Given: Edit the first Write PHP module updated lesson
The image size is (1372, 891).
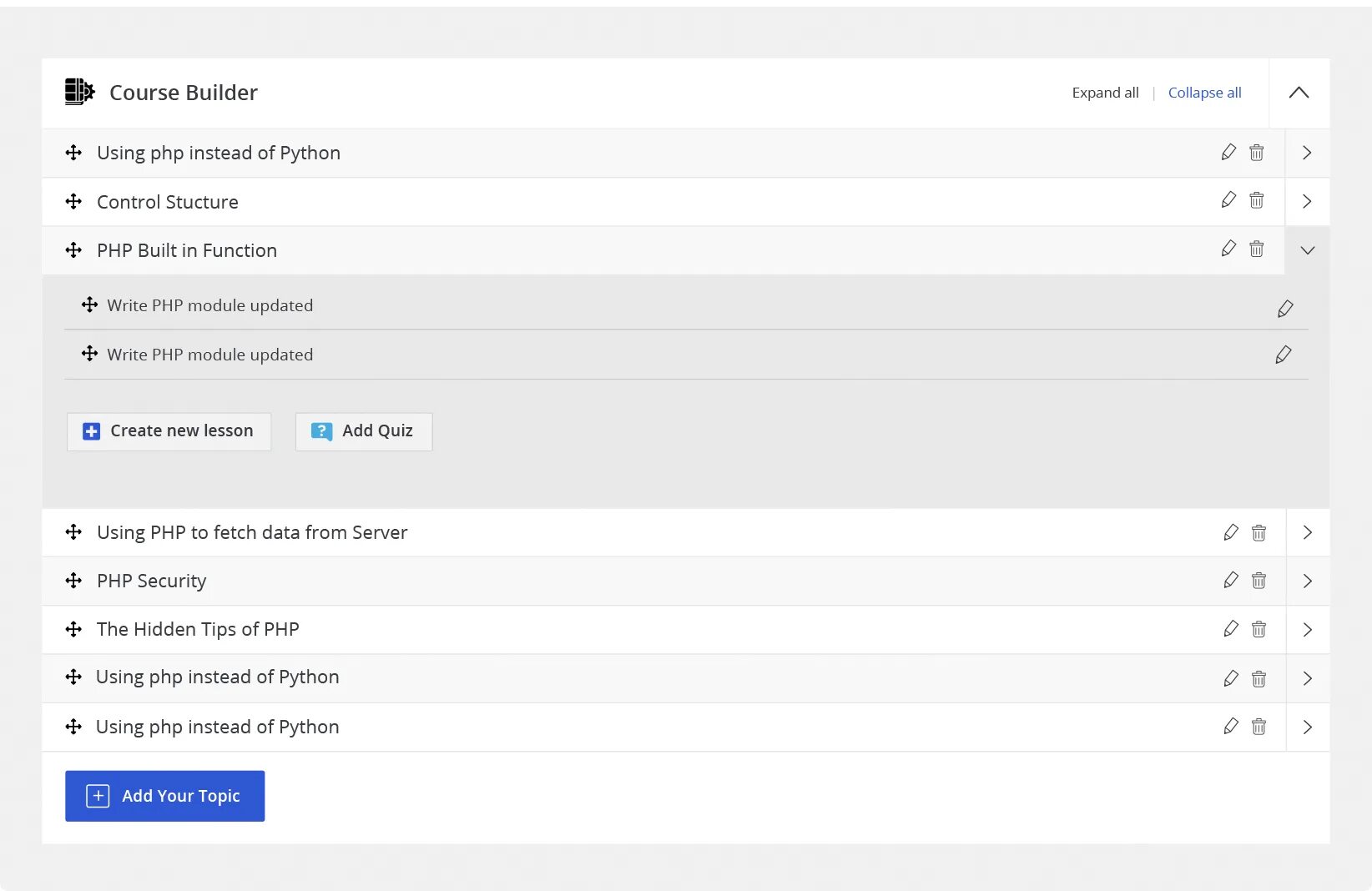Looking at the screenshot, I should click(1285, 309).
